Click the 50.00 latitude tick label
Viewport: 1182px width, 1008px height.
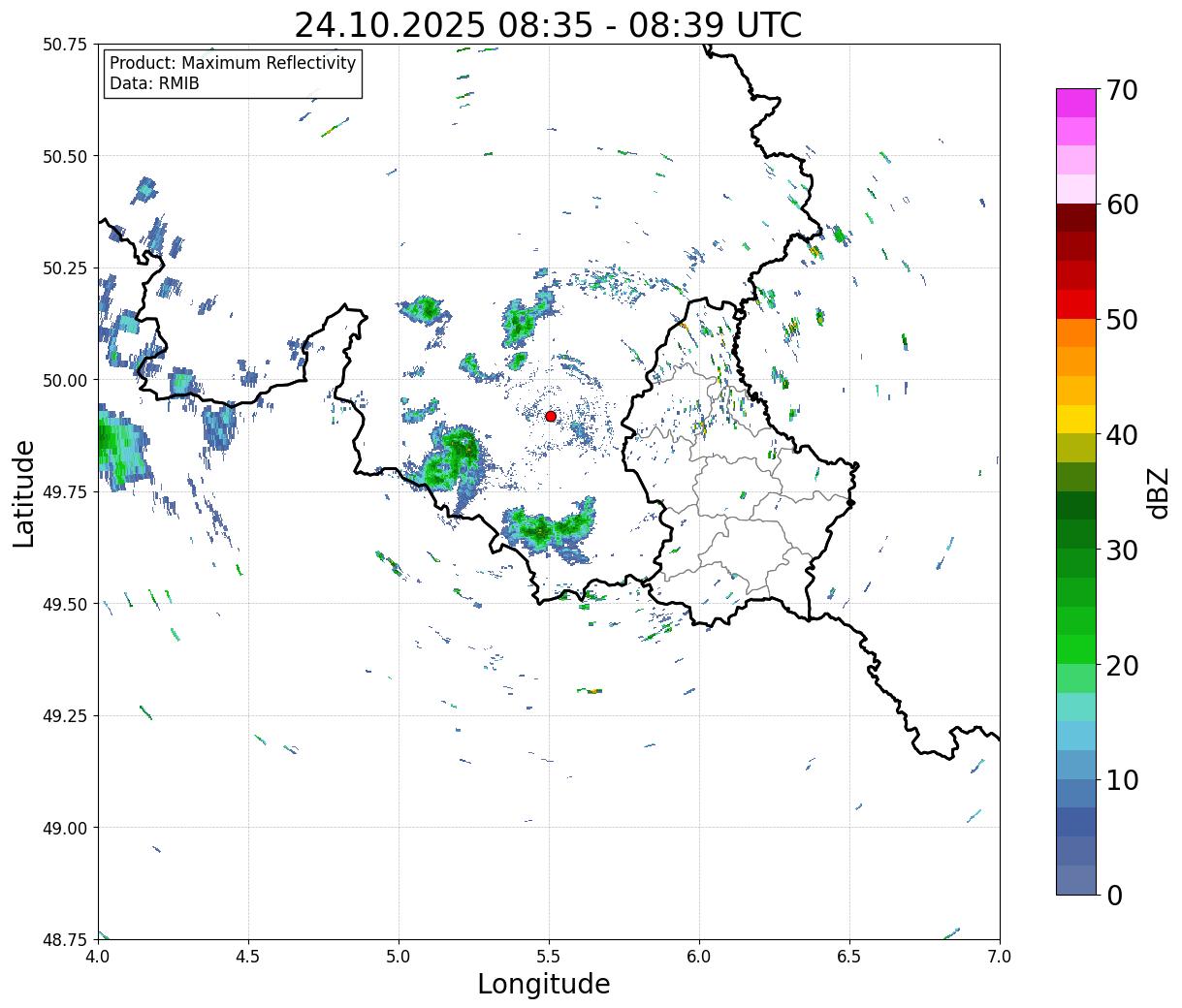[64, 380]
